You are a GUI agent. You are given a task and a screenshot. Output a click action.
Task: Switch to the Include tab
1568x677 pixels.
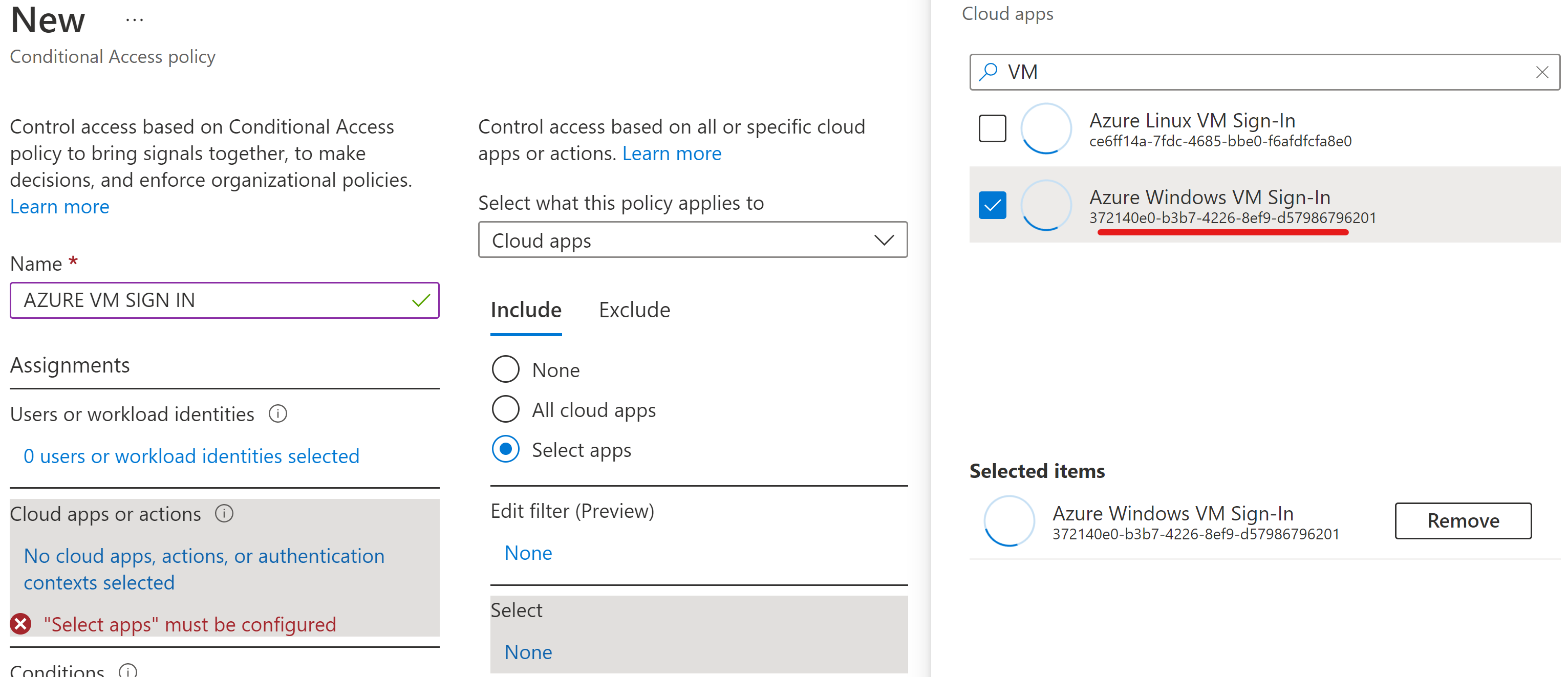526,310
